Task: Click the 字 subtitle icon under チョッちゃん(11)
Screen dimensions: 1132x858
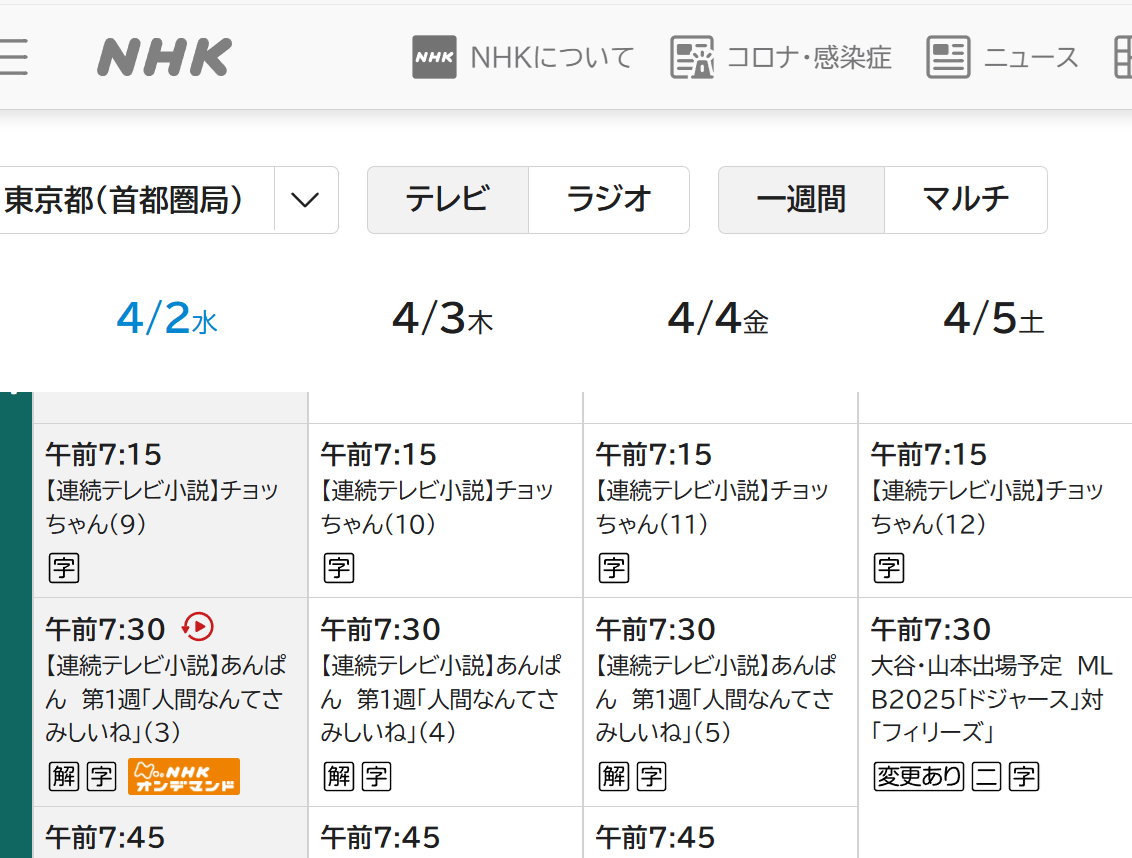Action: coord(614,568)
